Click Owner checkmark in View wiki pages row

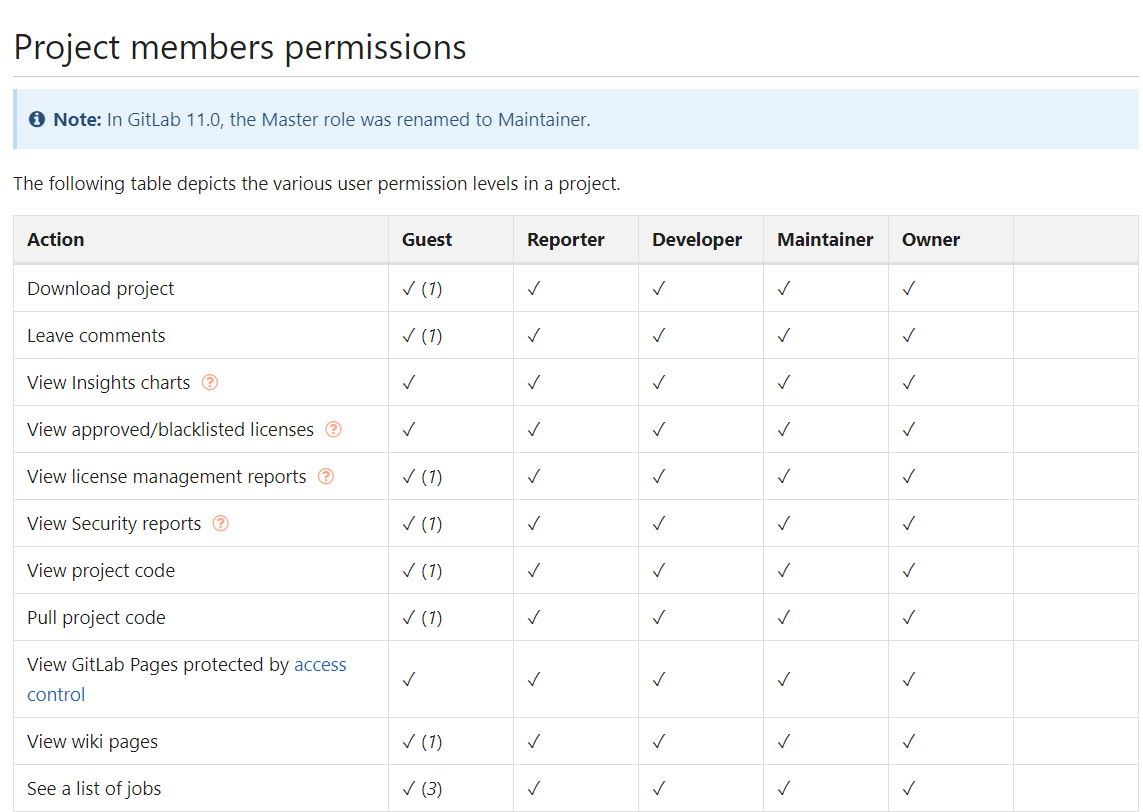coord(908,741)
